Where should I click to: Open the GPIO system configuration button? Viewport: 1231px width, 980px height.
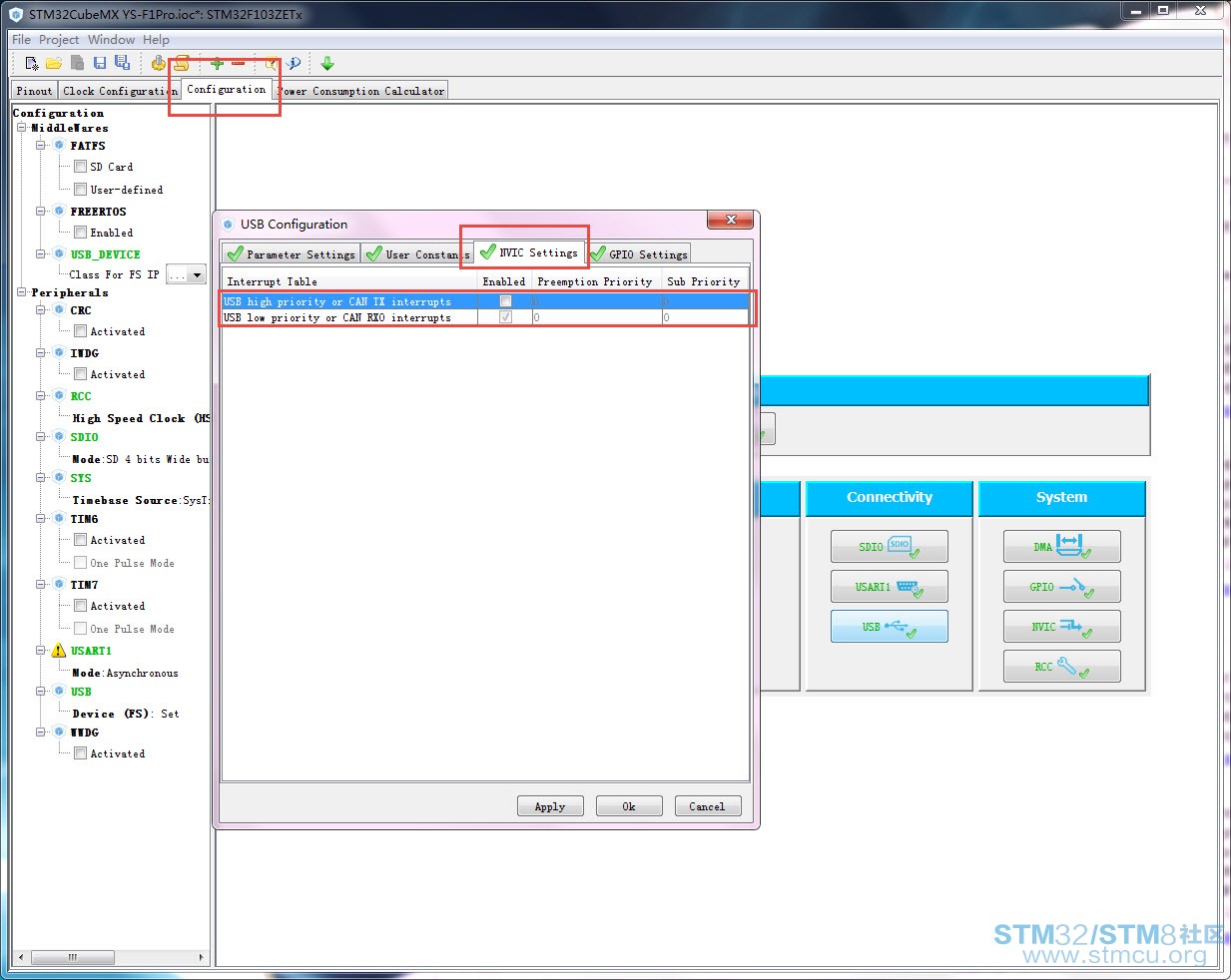click(x=1062, y=586)
